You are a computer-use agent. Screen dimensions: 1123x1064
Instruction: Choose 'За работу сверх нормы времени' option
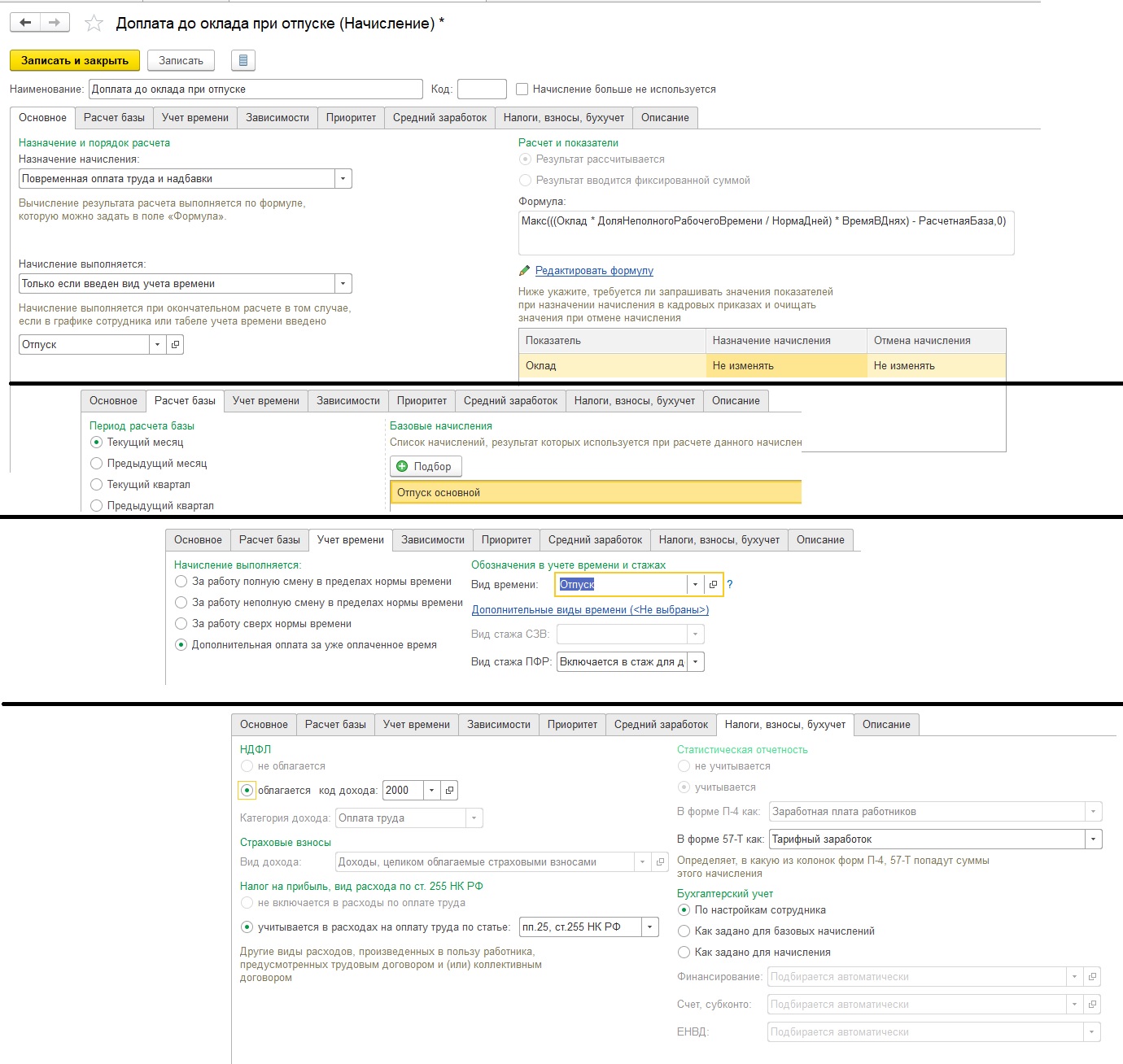[x=181, y=624]
